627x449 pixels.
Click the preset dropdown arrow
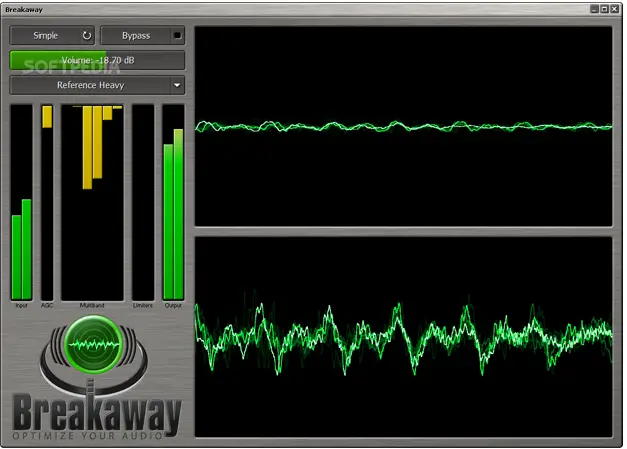click(x=177, y=85)
